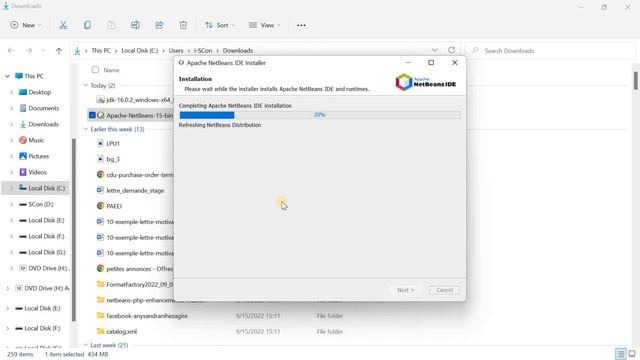Image resolution: width=640 pixels, height=360 pixels.
Task: Open the New item dropdown
Action: coord(26,25)
